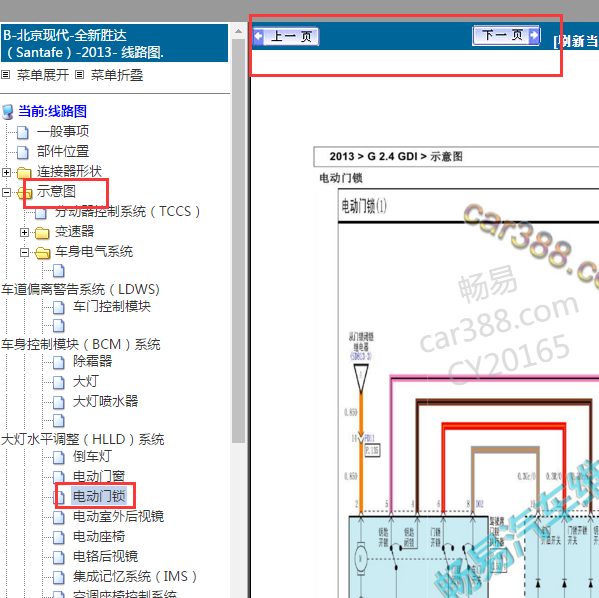Select the highlighted 电动门锁 entry
Screen dimensions: 599x598
(99, 496)
